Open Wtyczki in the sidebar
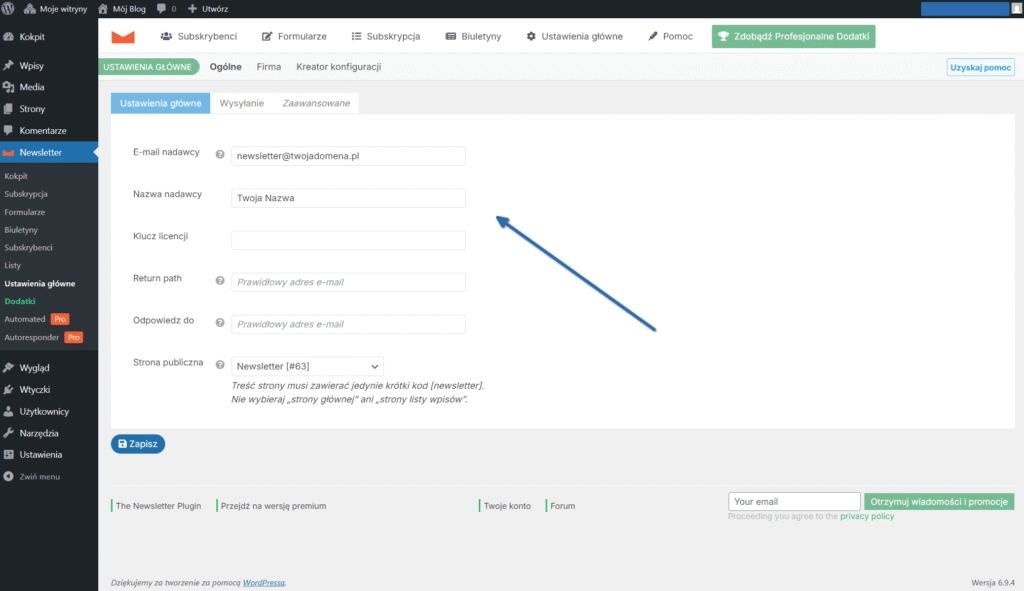This screenshot has width=1024, height=591. (34, 389)
